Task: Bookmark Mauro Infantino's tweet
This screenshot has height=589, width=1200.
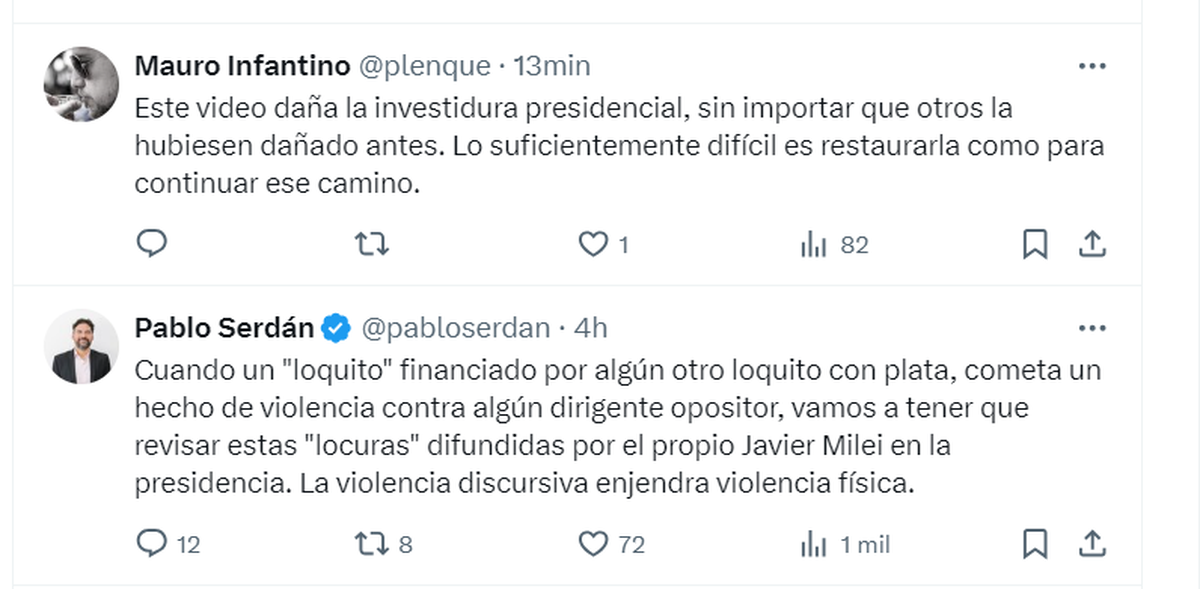Action: (1035, 244)
